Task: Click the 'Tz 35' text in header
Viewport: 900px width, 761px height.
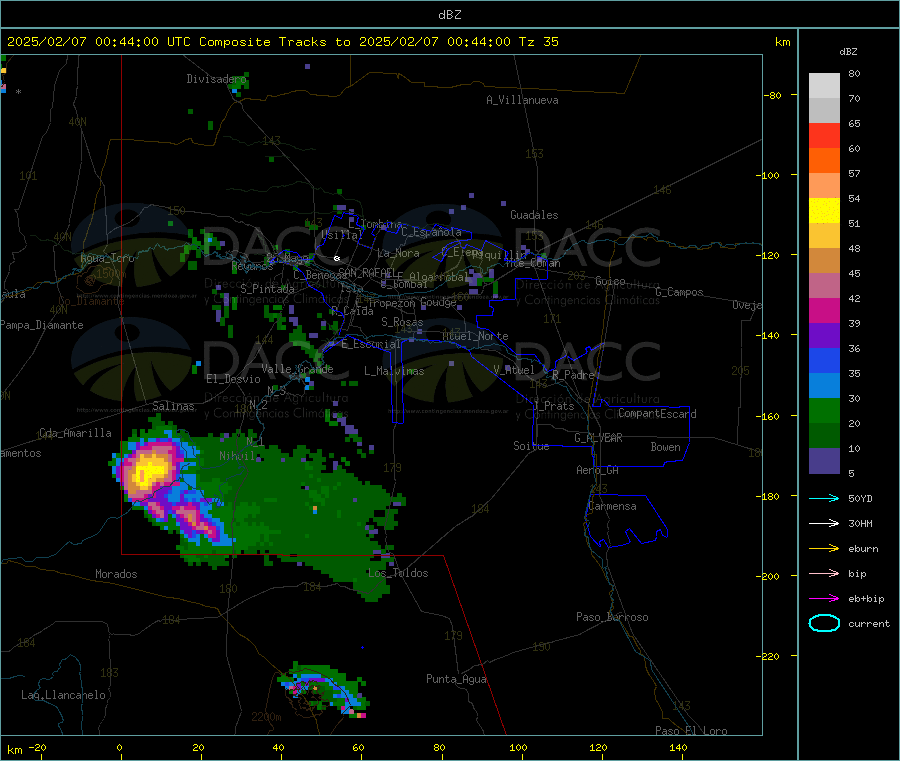Action: coord(538,42)
